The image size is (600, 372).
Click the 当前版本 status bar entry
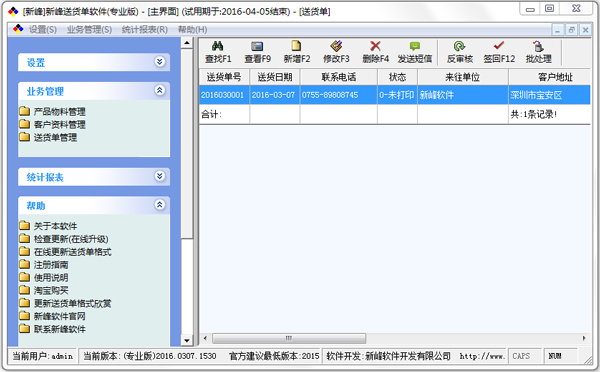pyautogui.click(x=150, y=356)
